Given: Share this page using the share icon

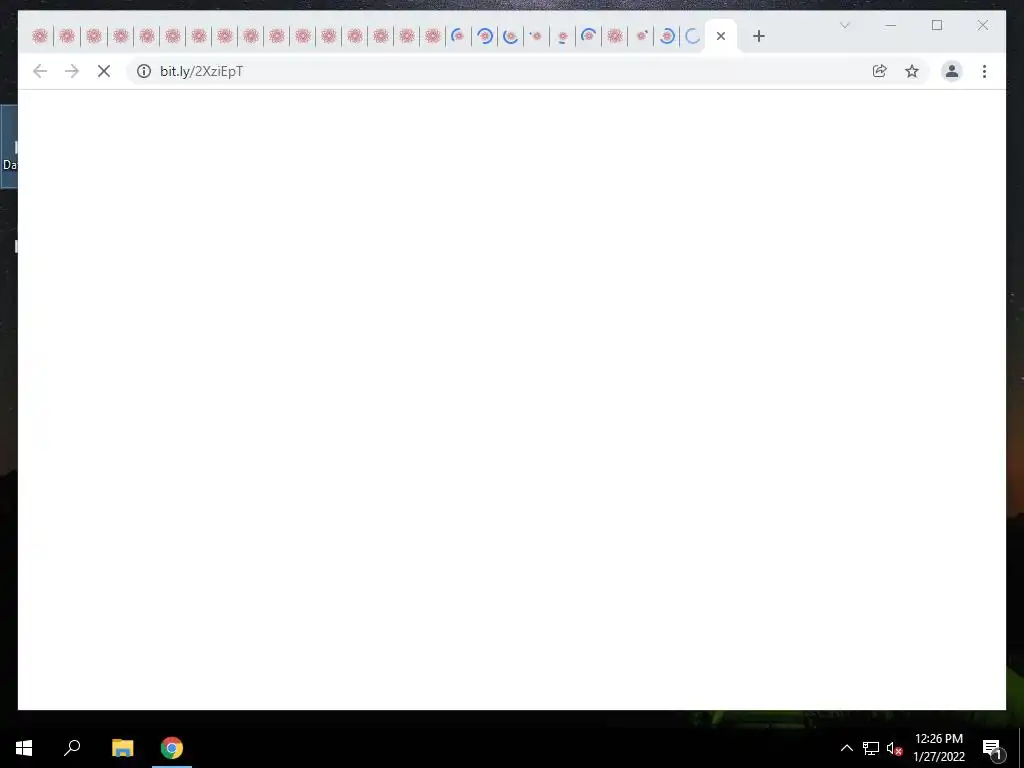Looking at the screenshot, I should [x=880, y=71].
